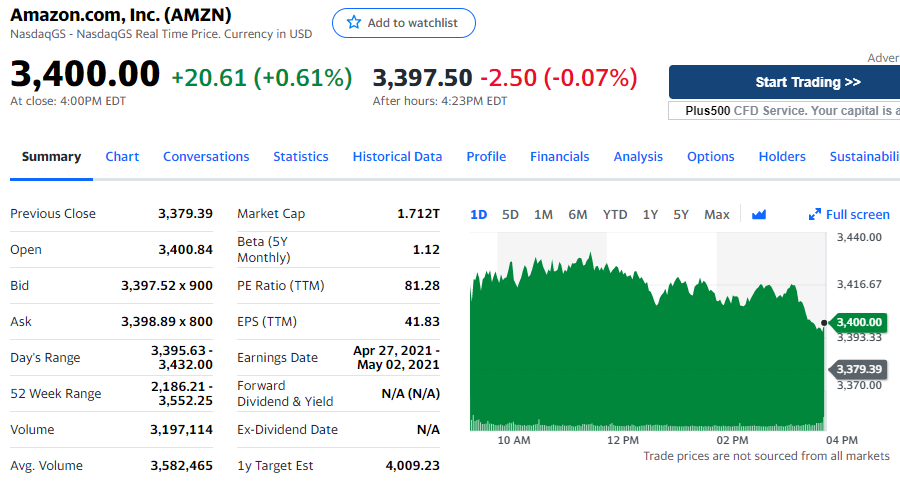Switch chart type with the area chart icon
The width and height of the screenshot is (900, 483).
point(759,215)
